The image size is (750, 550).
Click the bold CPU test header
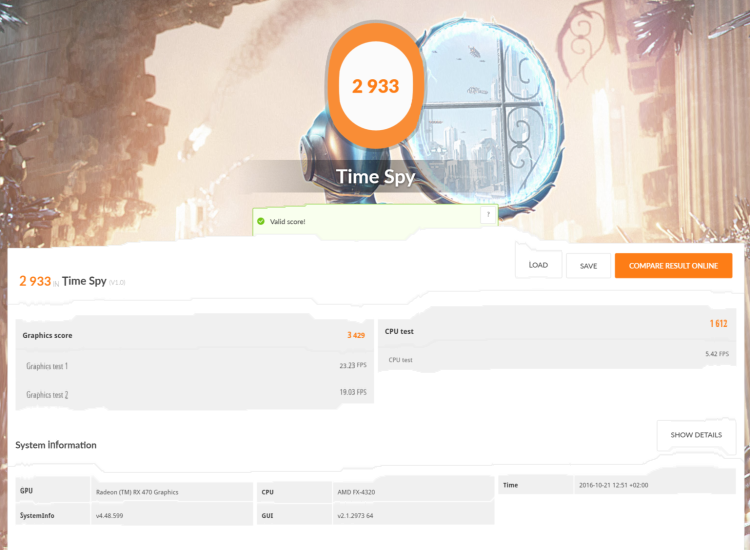(x=399, y=331)
